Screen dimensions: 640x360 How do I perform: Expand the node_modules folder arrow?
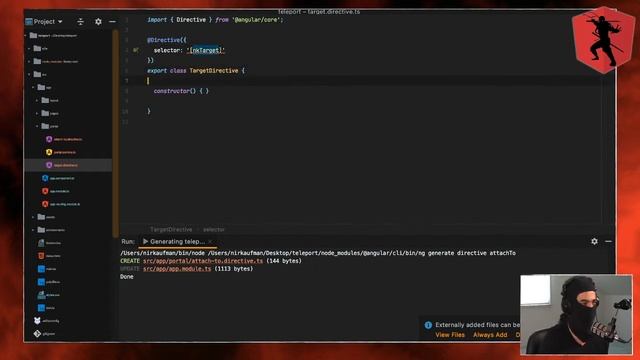click(x=29, y=62)
